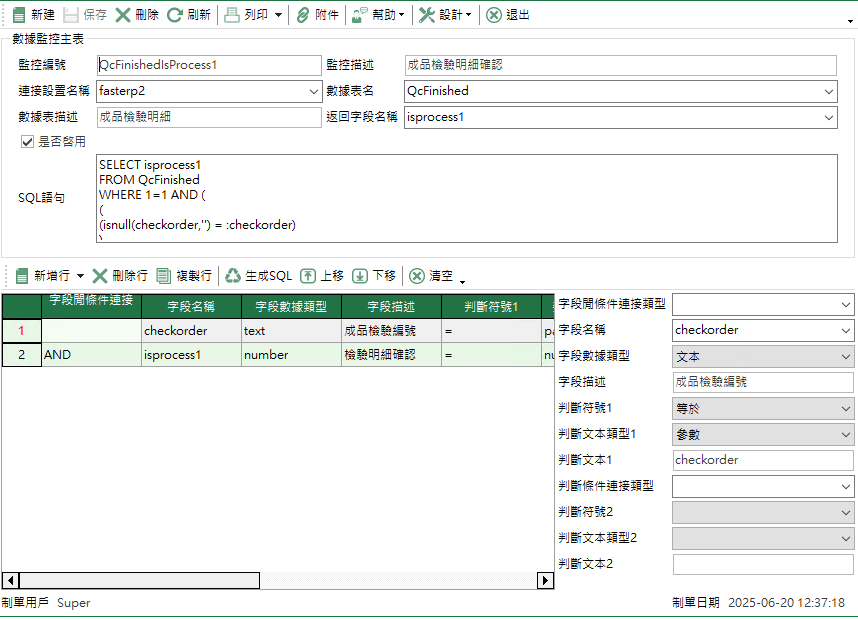Click the 判斷符號1 column header

[x=491, y=307]
